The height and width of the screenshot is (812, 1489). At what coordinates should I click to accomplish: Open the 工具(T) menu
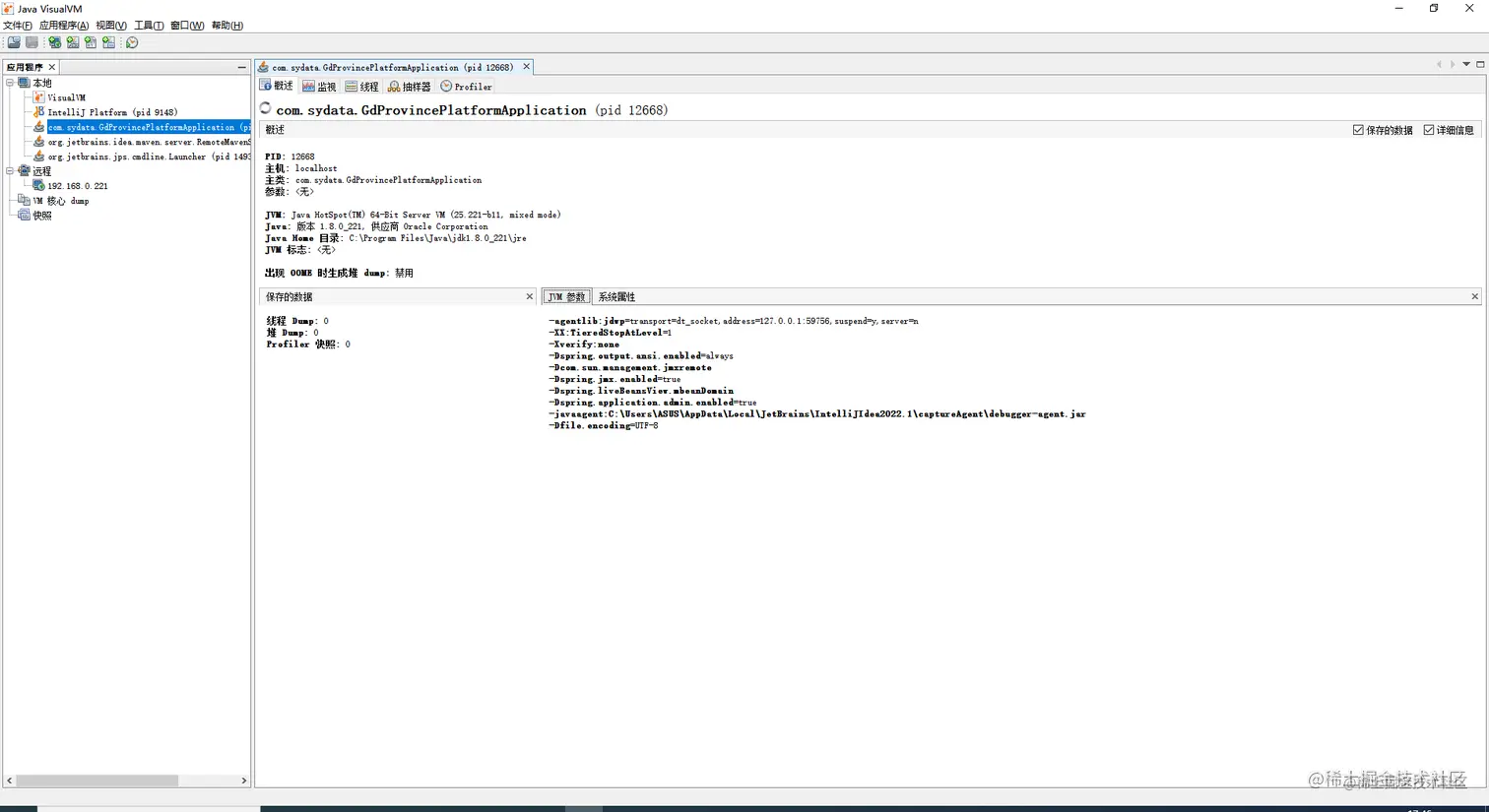pos(149,26)
